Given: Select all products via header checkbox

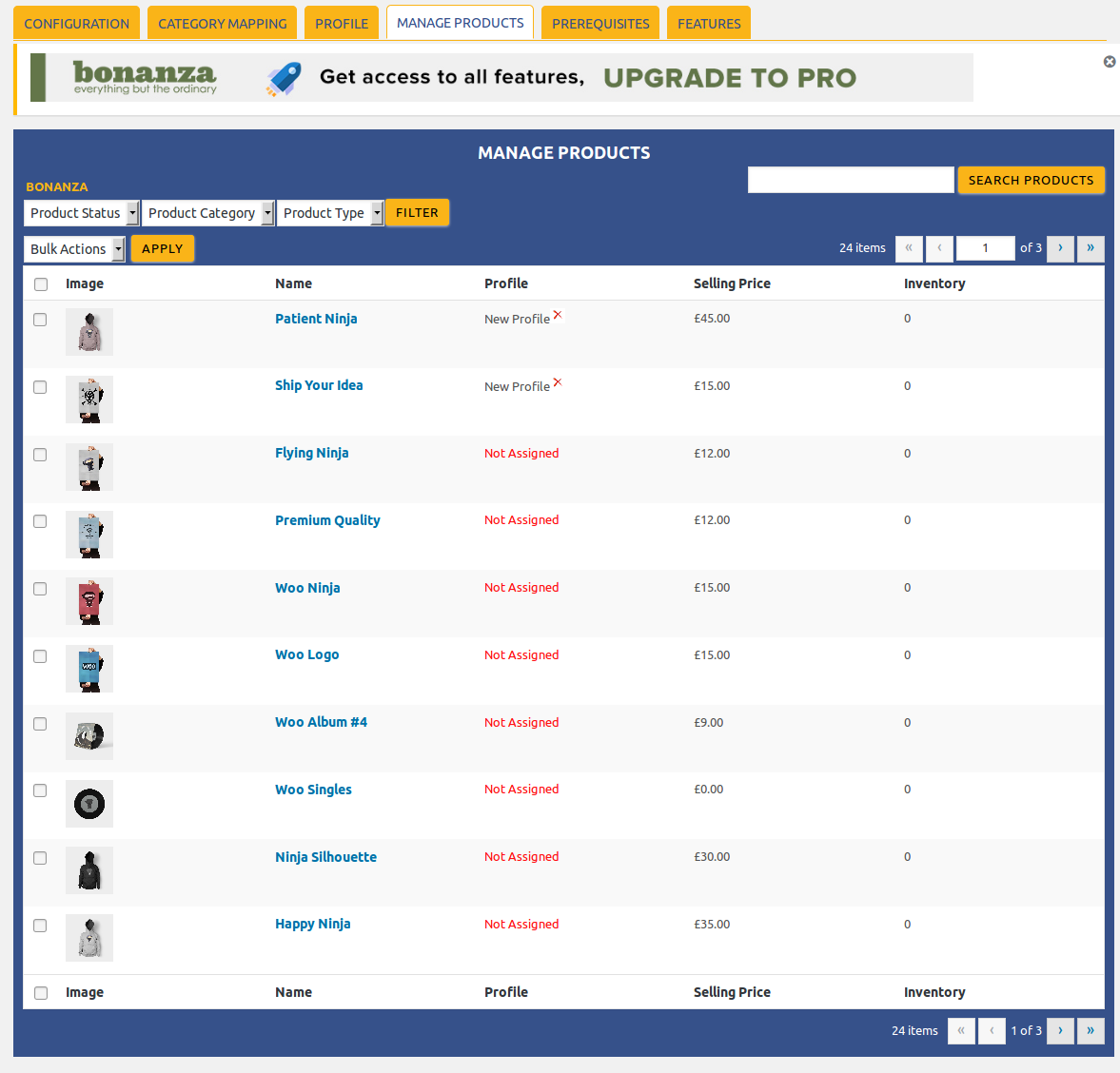Looking at the screenshot, I should click(41, 284).
